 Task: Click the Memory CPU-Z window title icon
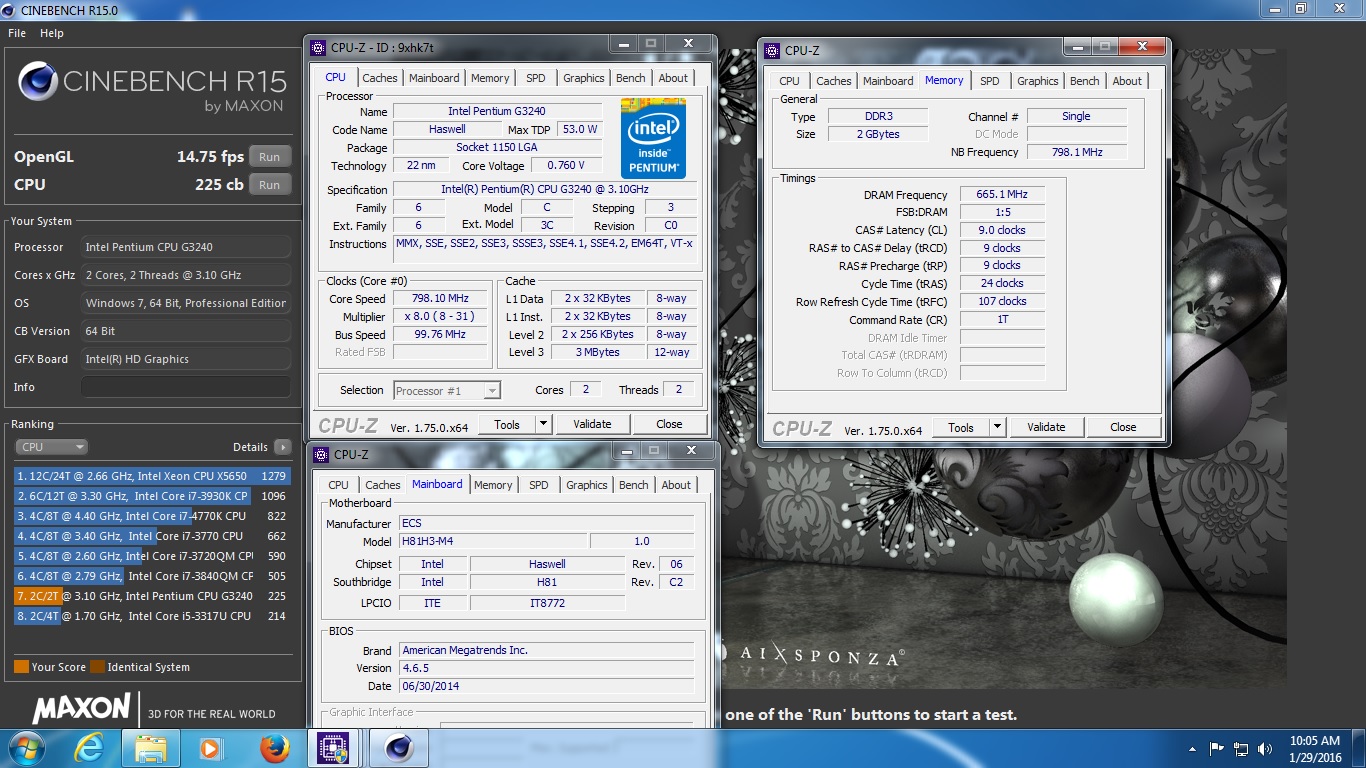click(x=772, y=50)
